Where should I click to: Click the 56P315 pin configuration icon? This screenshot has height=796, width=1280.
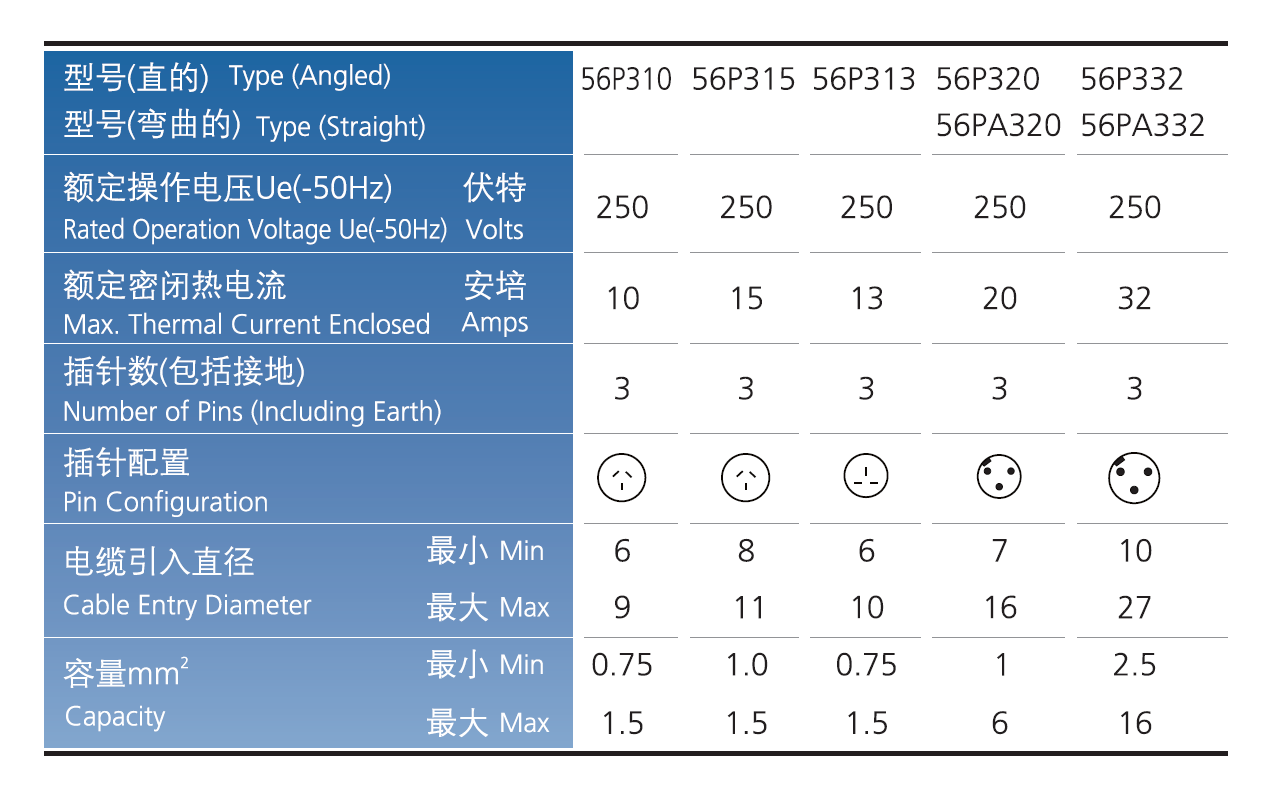tap(745, 479)
